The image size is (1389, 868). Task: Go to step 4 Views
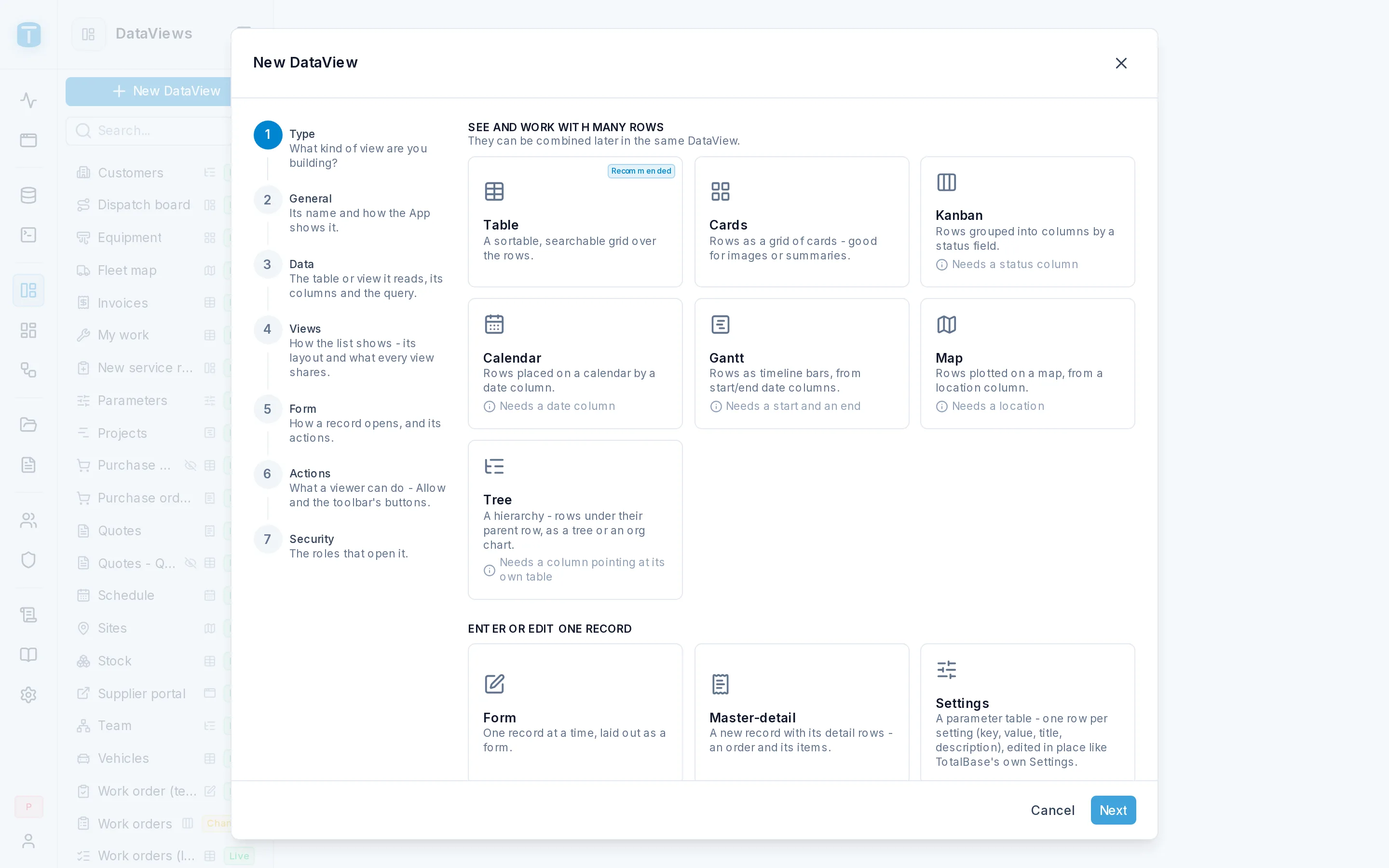350,350
